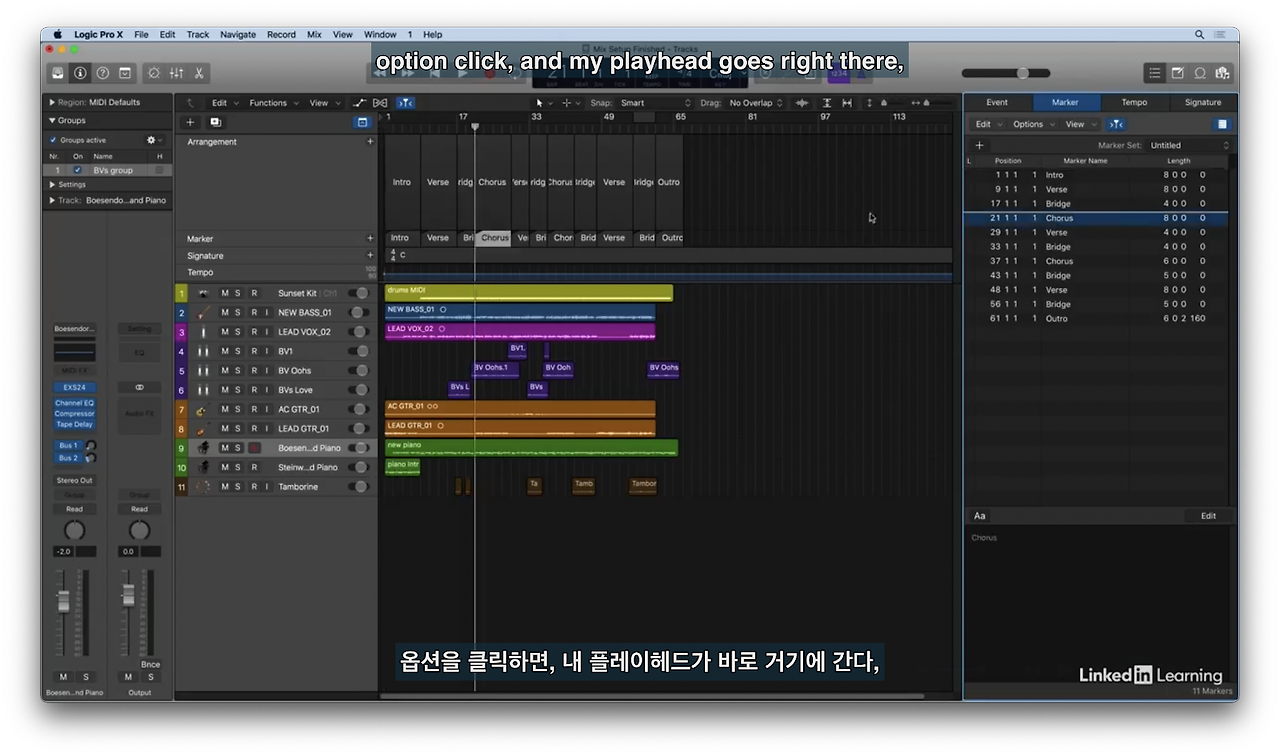This screenshot has width=1280, height=756.
Task: Toggle the BVs group On checkbox
Action: coord(78,170)
